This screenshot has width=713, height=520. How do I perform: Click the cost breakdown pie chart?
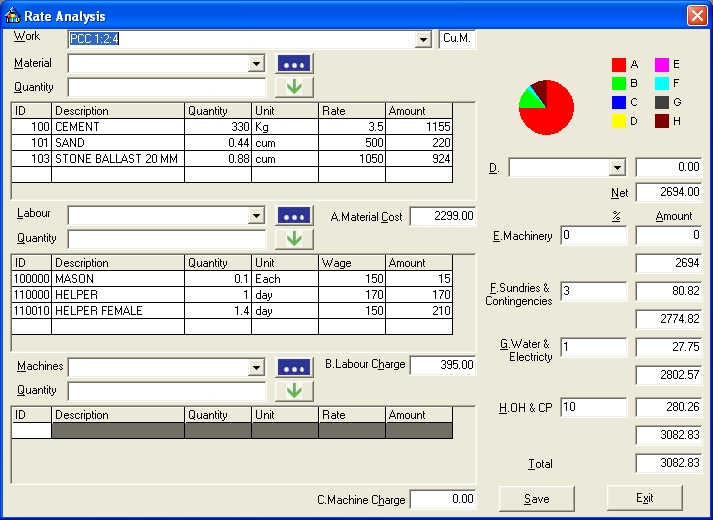click(x=546, y=107)
